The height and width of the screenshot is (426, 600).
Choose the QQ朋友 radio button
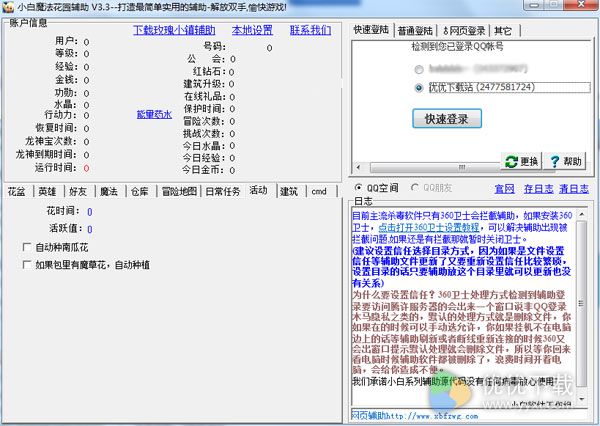click(x=414, y=188)
